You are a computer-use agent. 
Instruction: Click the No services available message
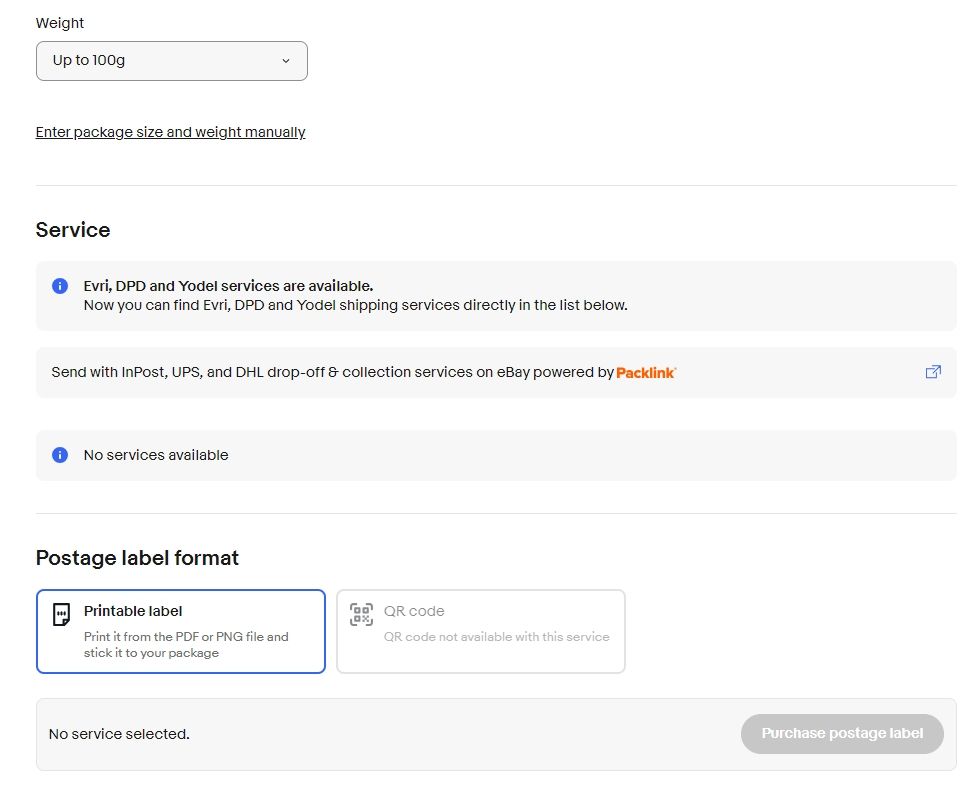pyautogui.click(x=156, y=455)
